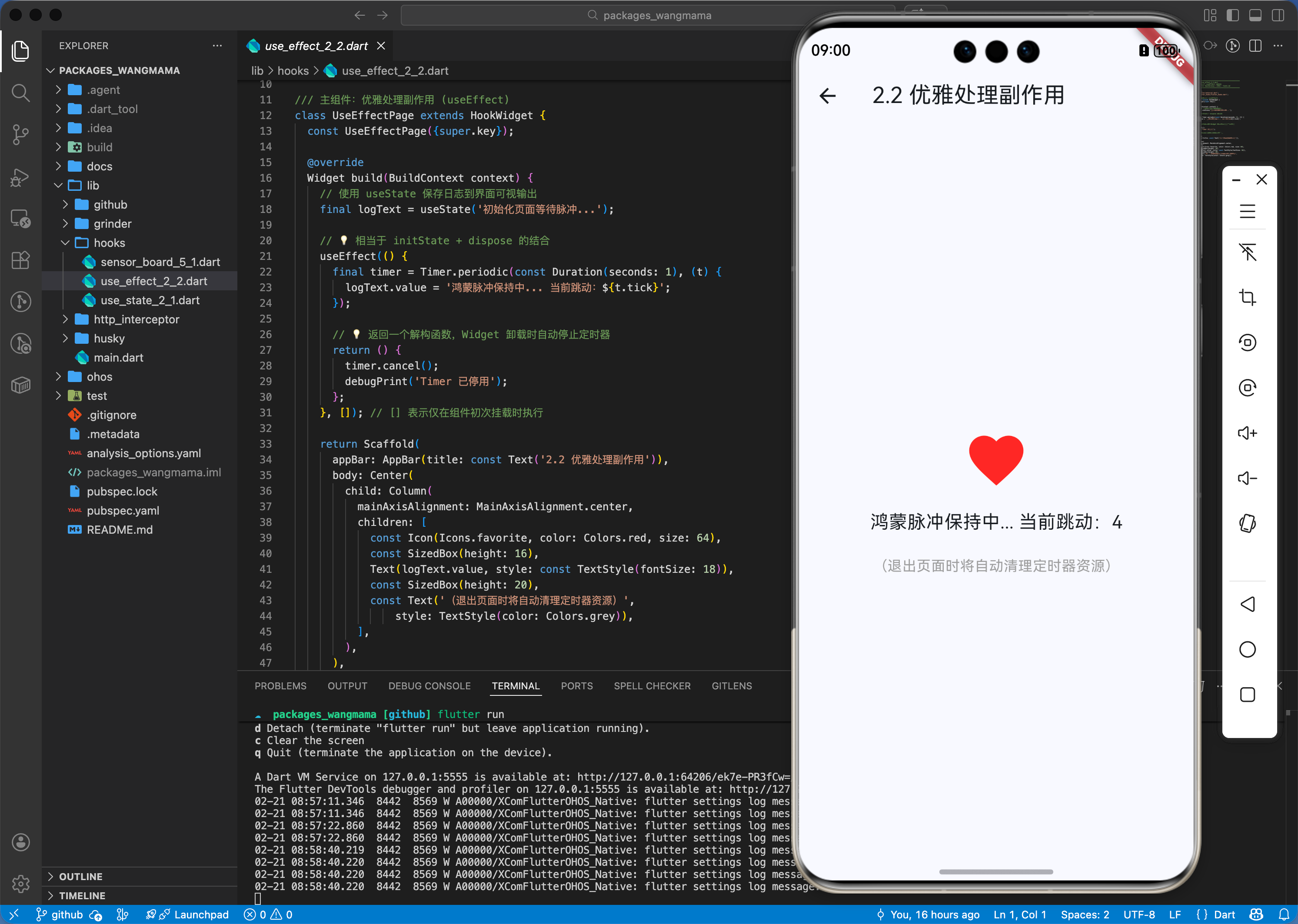Open the Search view in activity bar
This screenshot has height=924, width=1298.
[x=20, y=92]
